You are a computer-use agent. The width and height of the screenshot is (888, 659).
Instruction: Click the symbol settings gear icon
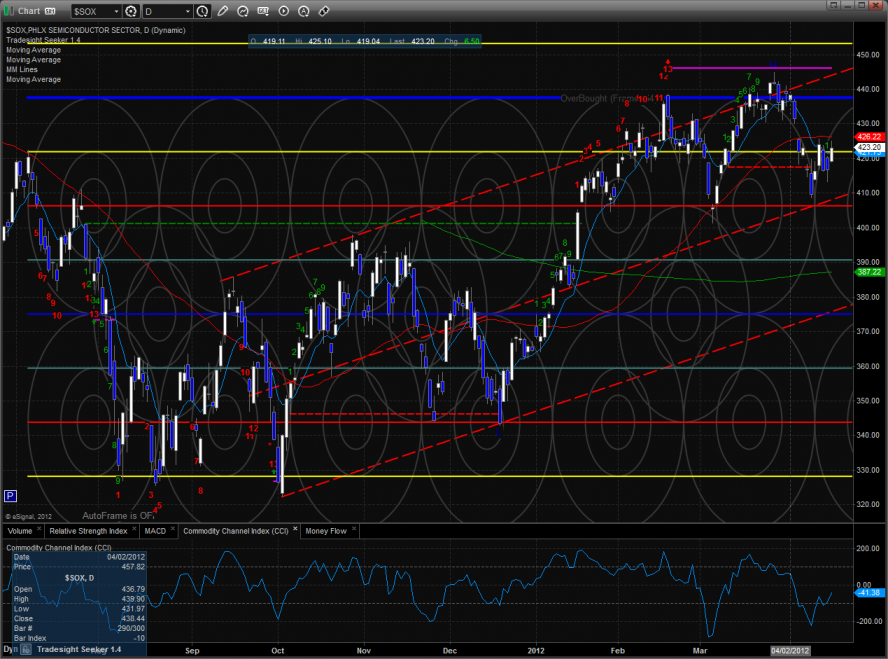(129, 12)
